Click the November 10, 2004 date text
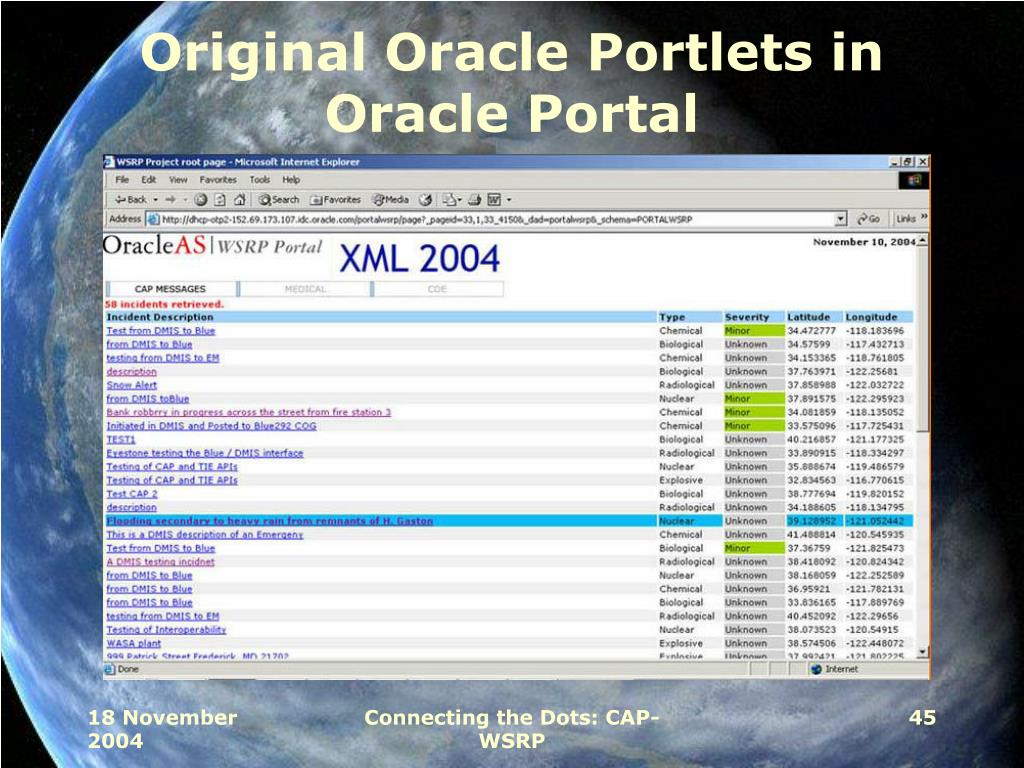 (864, 242)
